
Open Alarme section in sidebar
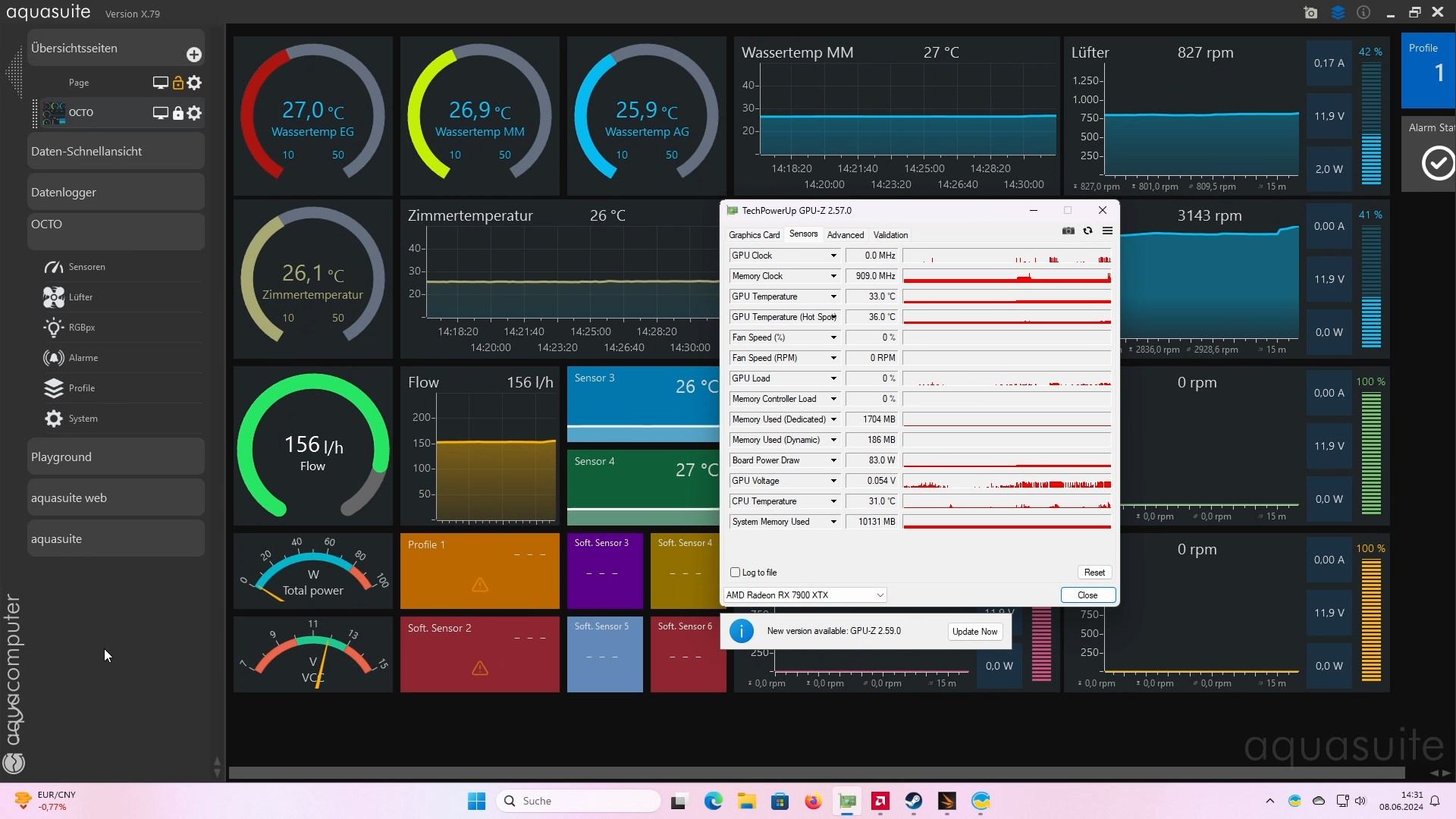coord(83,358)
